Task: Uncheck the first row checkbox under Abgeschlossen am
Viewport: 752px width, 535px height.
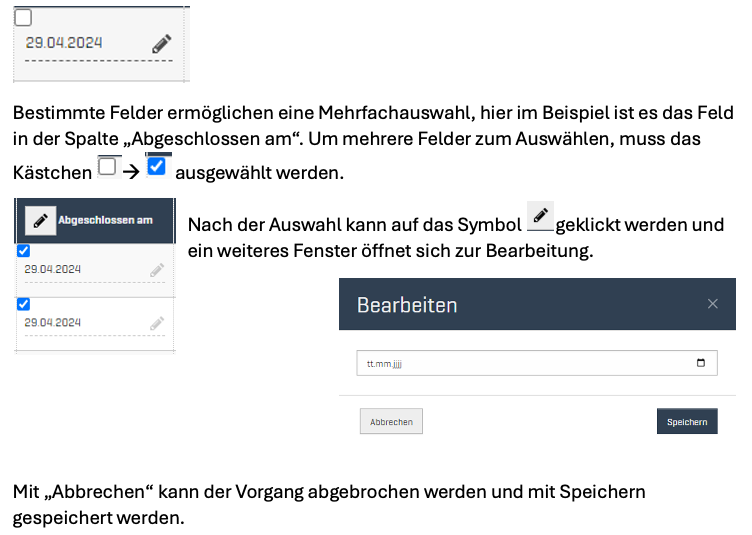Action: coord(24,251)
